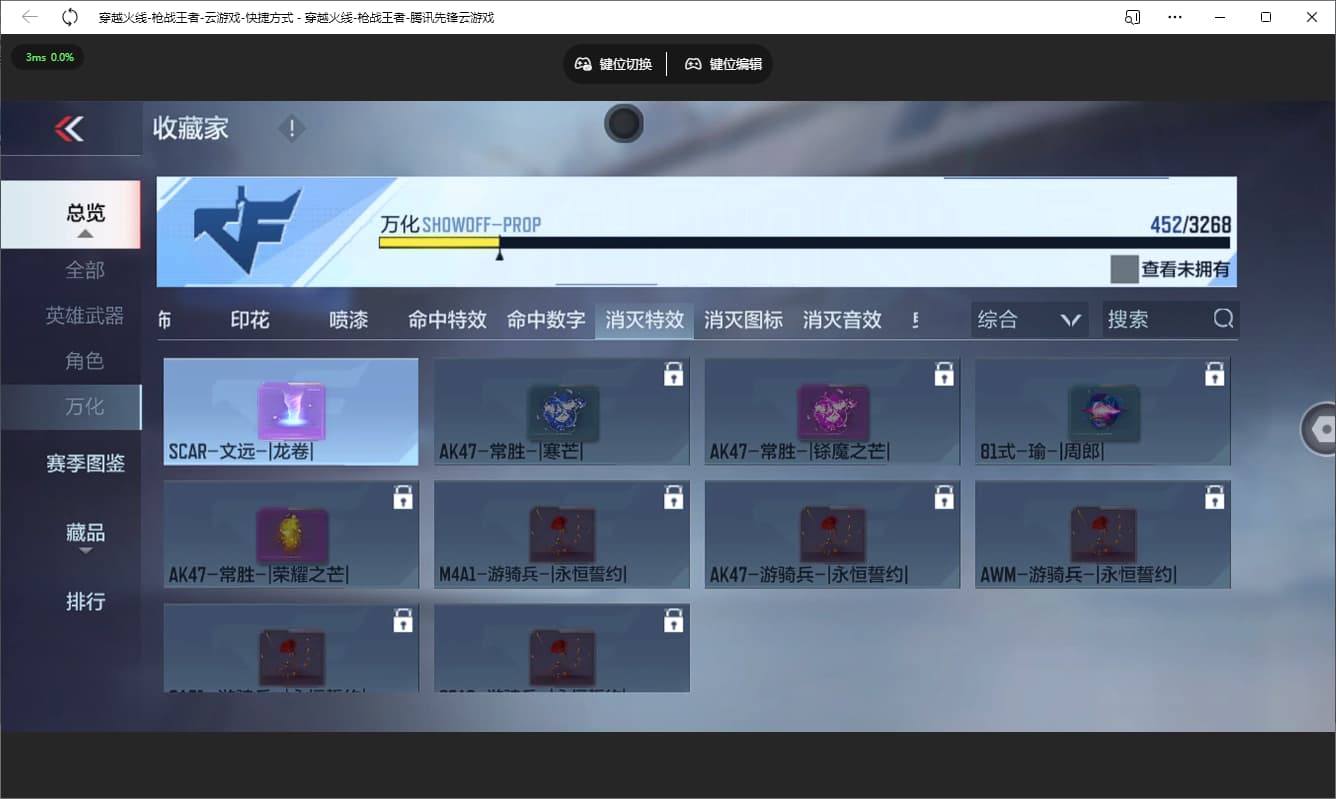This screenshot has height=799, width=1336.
Task: Click the gamepad icon on 键位编辑
Action: click(692, 63)
